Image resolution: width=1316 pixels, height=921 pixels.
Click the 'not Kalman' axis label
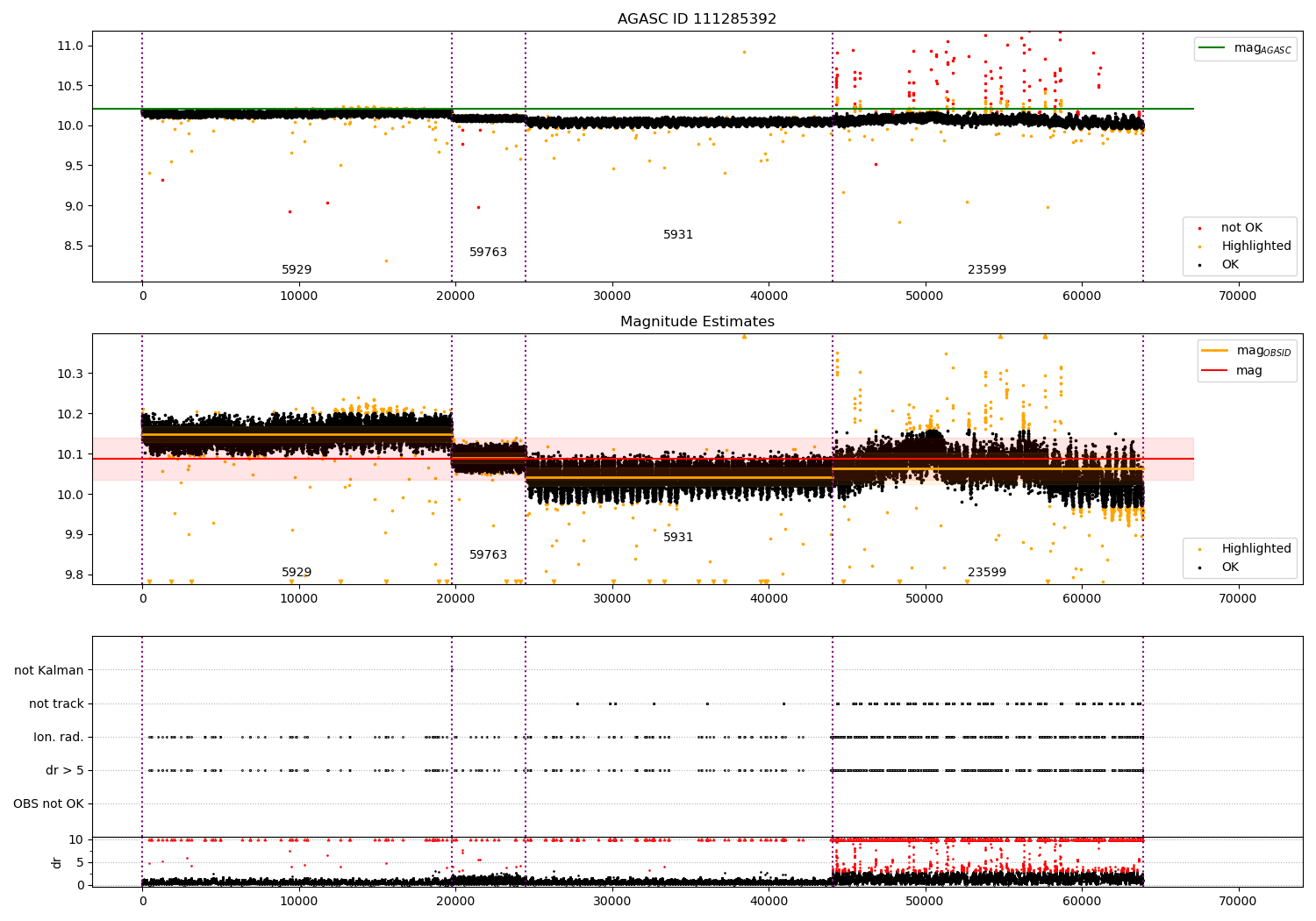[49, 670]
